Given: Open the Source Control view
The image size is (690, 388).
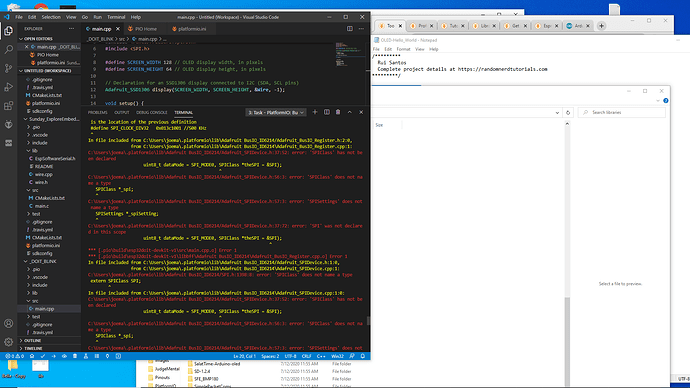Looking at the screenshot, I should tap(8, 68).
